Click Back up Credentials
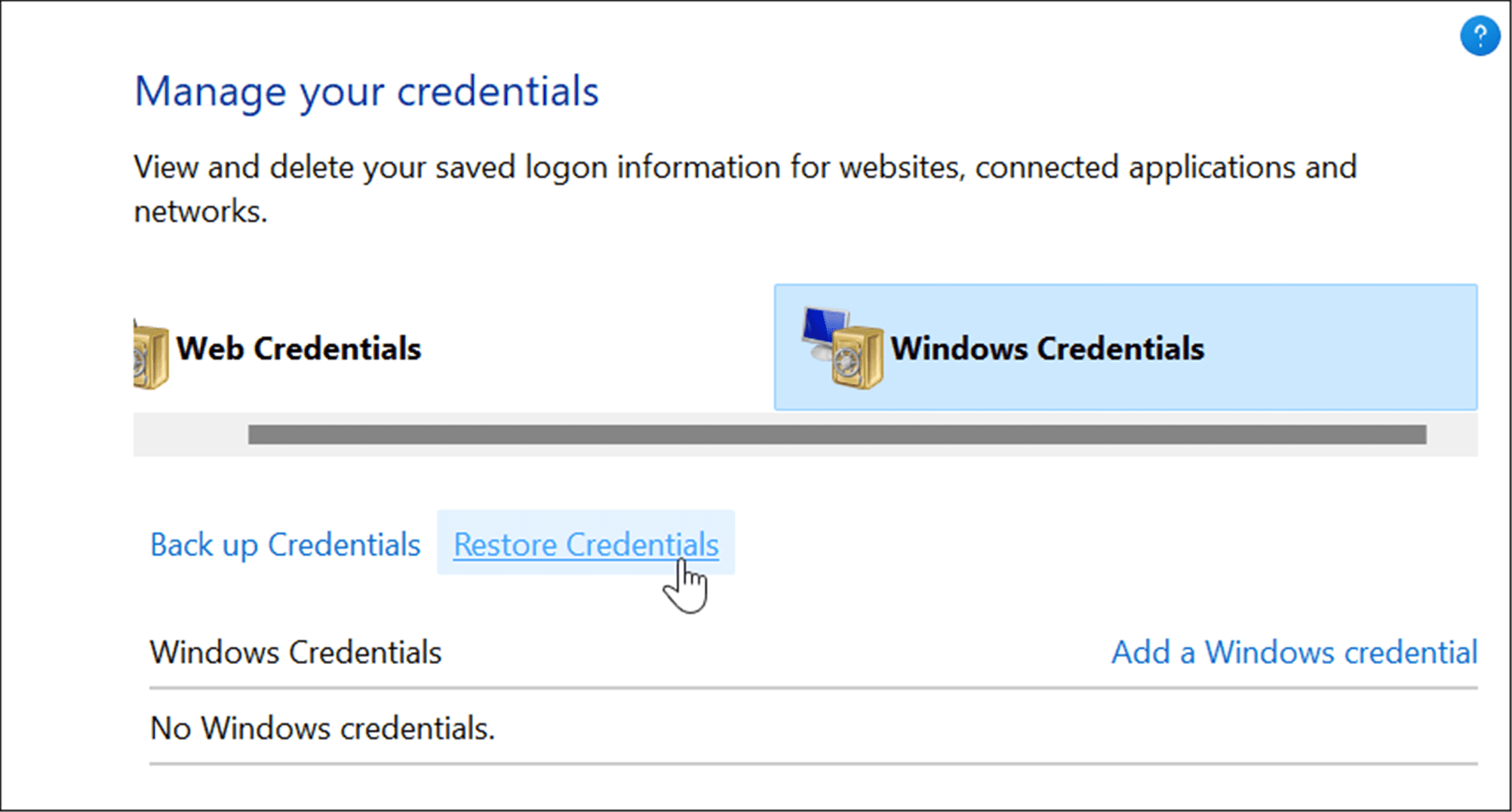 [x=287, y=545]
